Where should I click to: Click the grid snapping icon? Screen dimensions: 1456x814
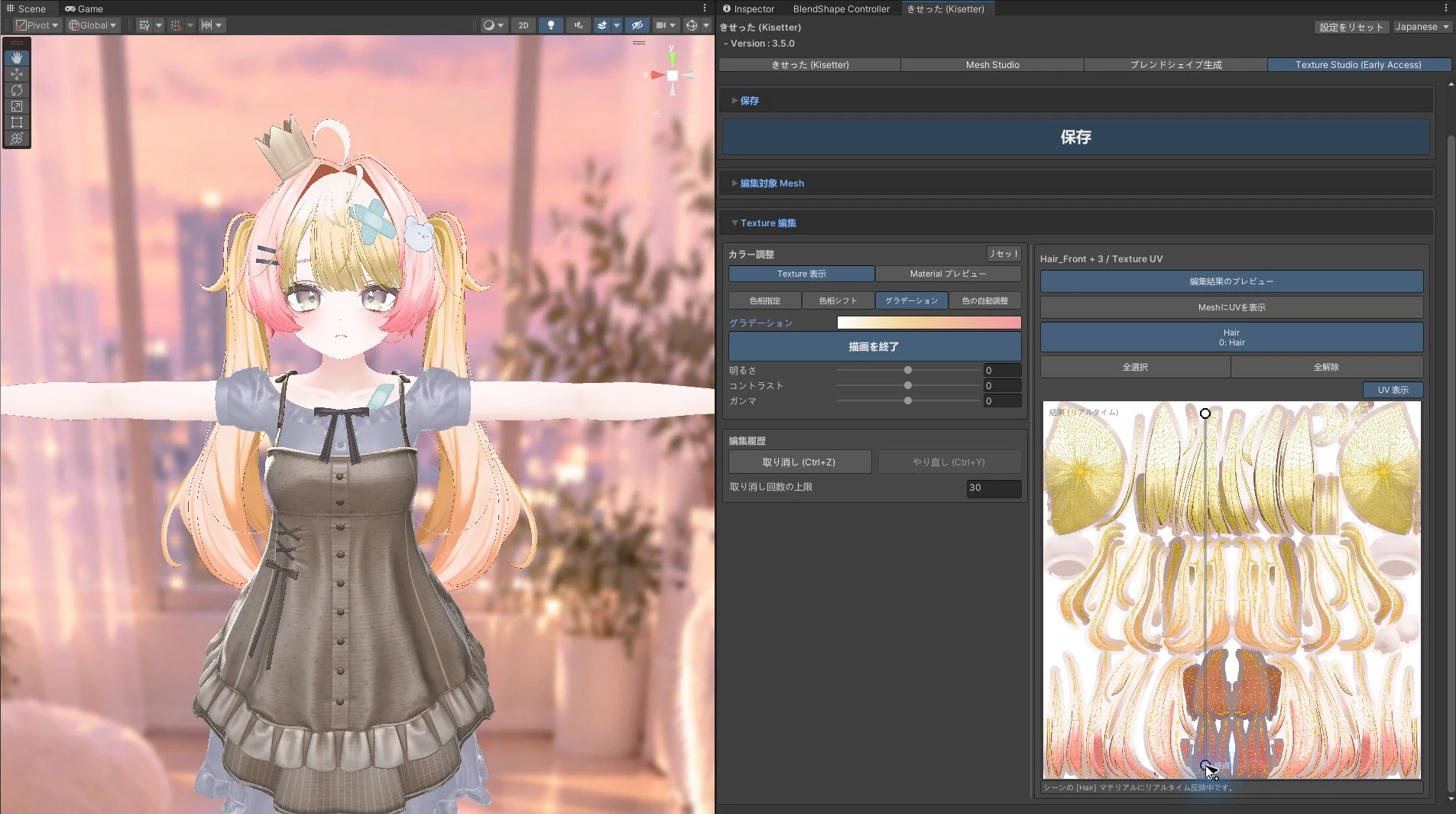coord(177,25)
